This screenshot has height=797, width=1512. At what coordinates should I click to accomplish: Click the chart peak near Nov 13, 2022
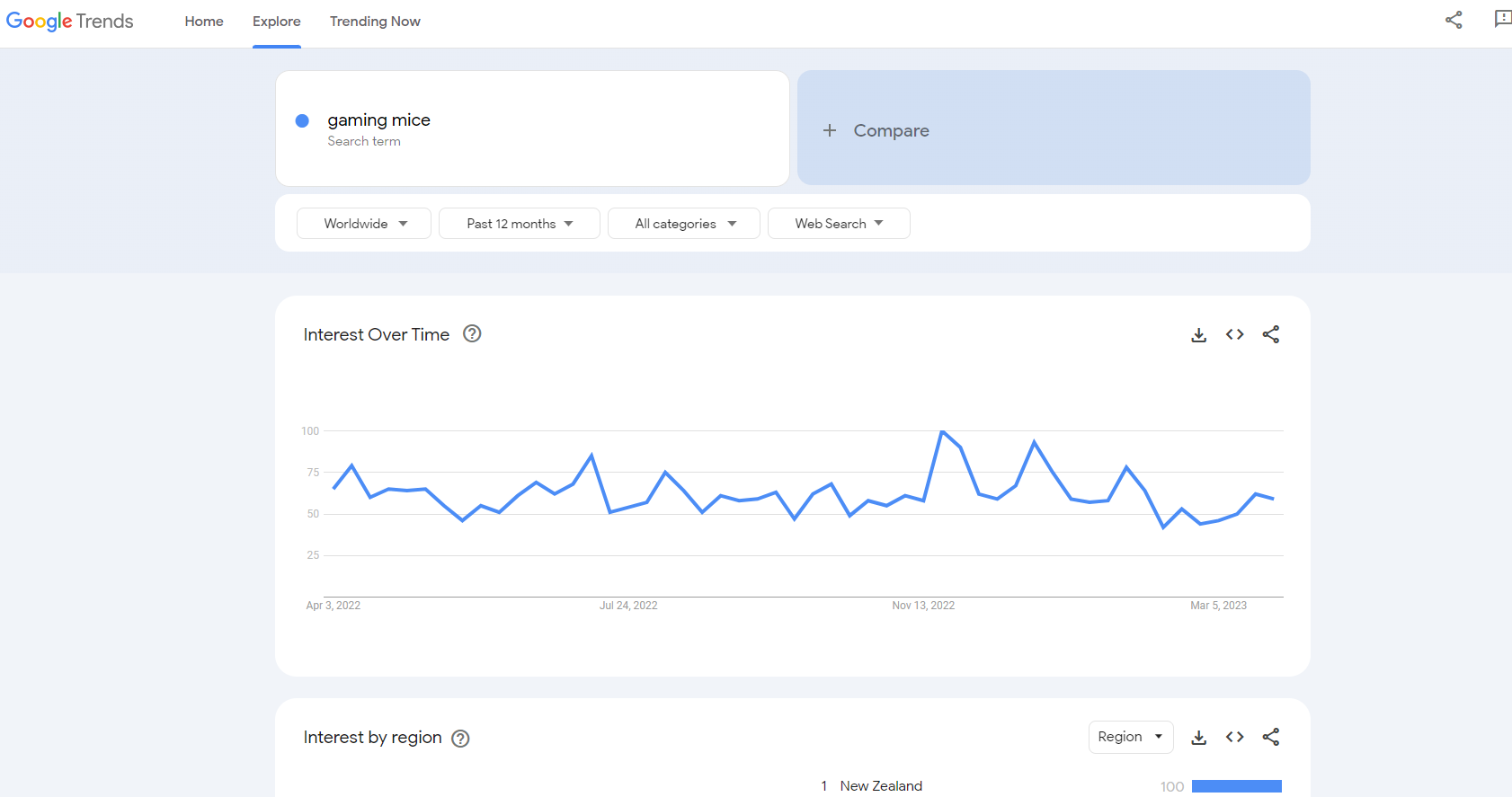[x=942, y=432]
